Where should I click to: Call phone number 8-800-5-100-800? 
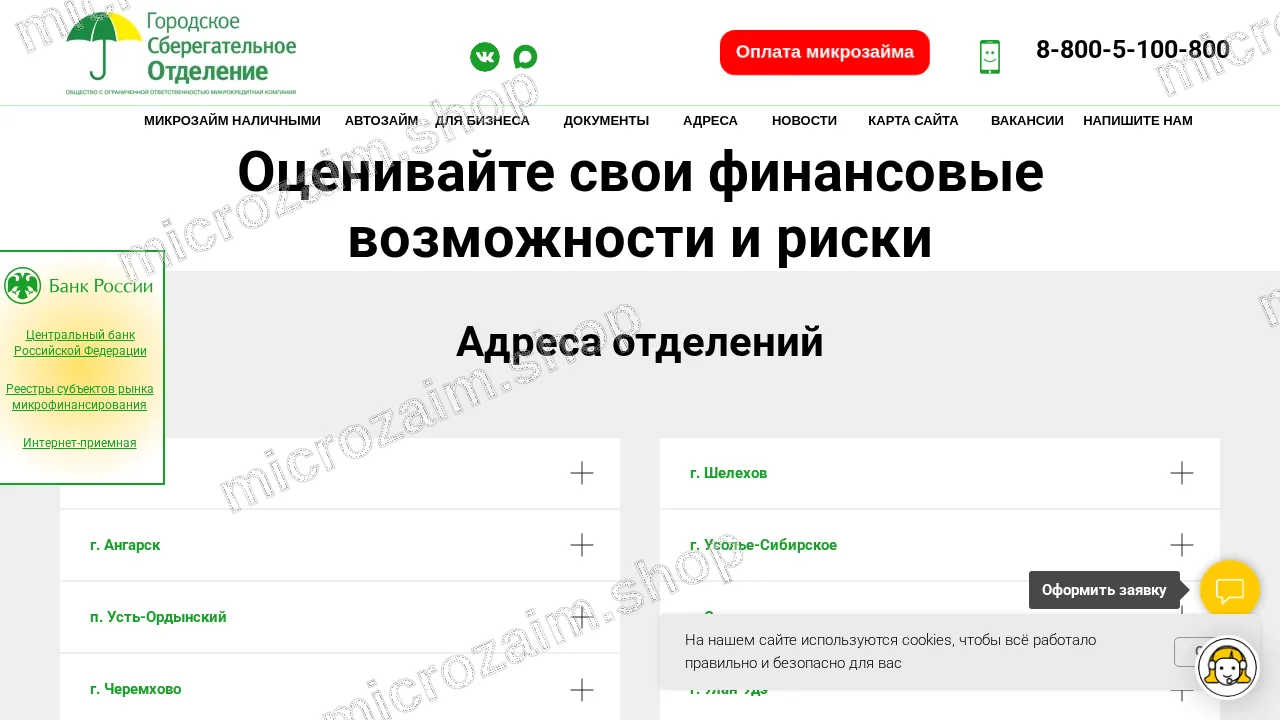pos(1133,50)
